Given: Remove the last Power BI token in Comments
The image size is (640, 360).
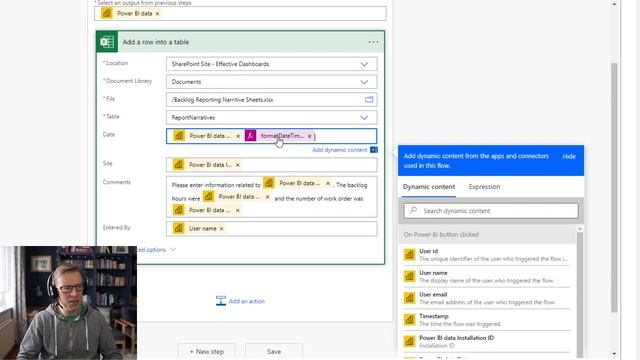Looking at the screenshot, I should (x=238, y=210).
